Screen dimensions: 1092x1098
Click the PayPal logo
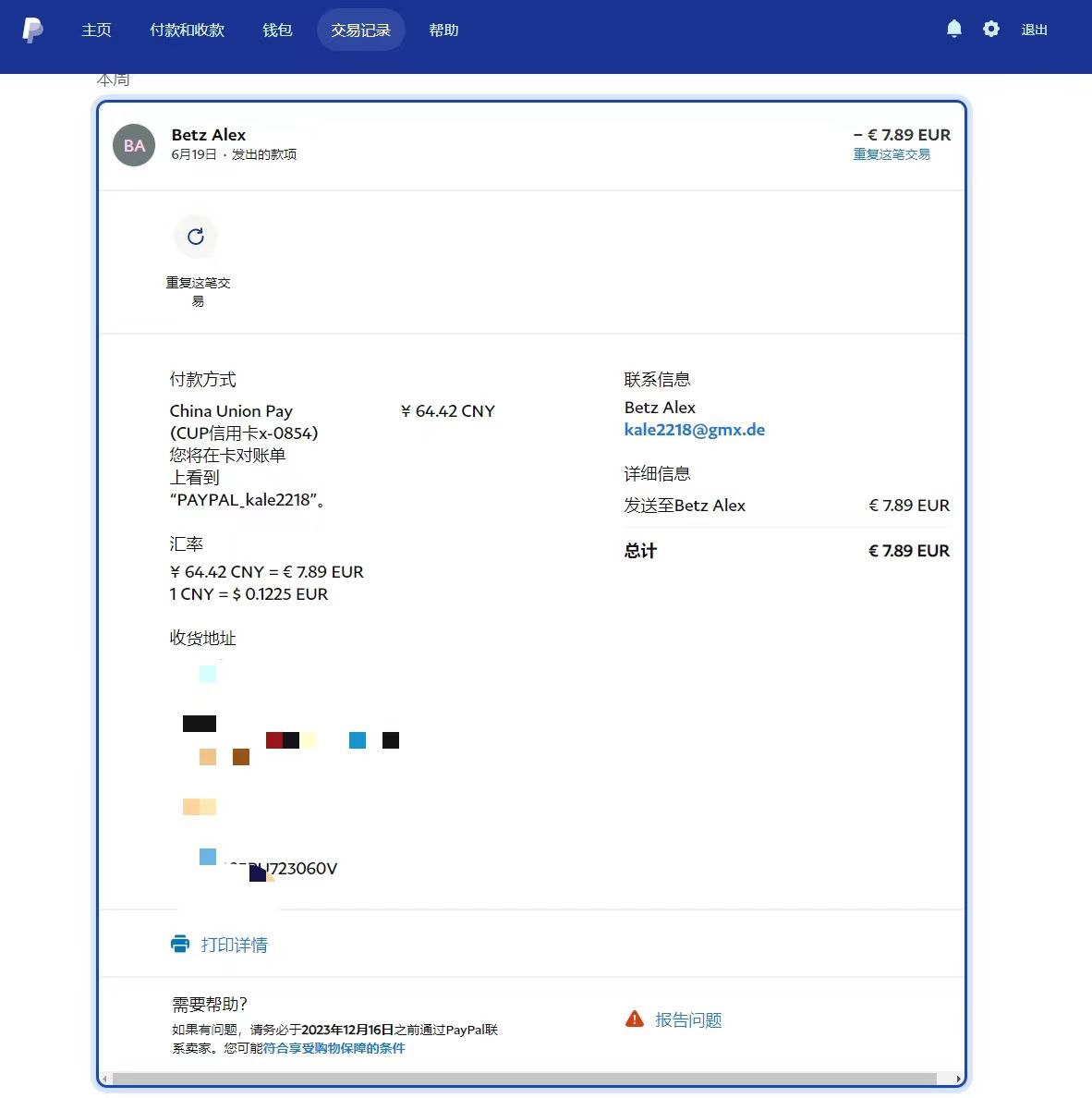pos(32,30)
